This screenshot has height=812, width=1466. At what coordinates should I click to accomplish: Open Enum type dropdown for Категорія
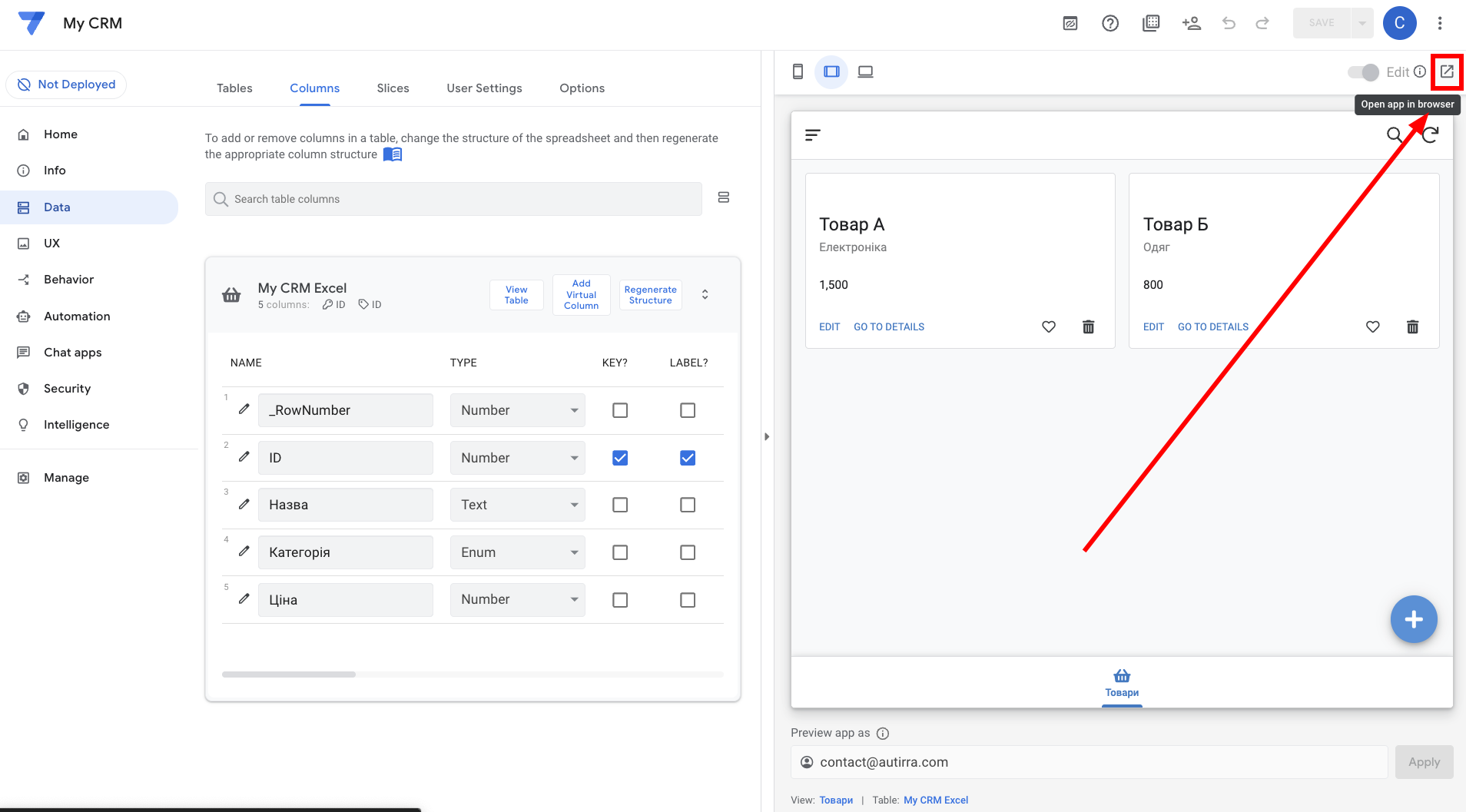(x=518, y=552)
